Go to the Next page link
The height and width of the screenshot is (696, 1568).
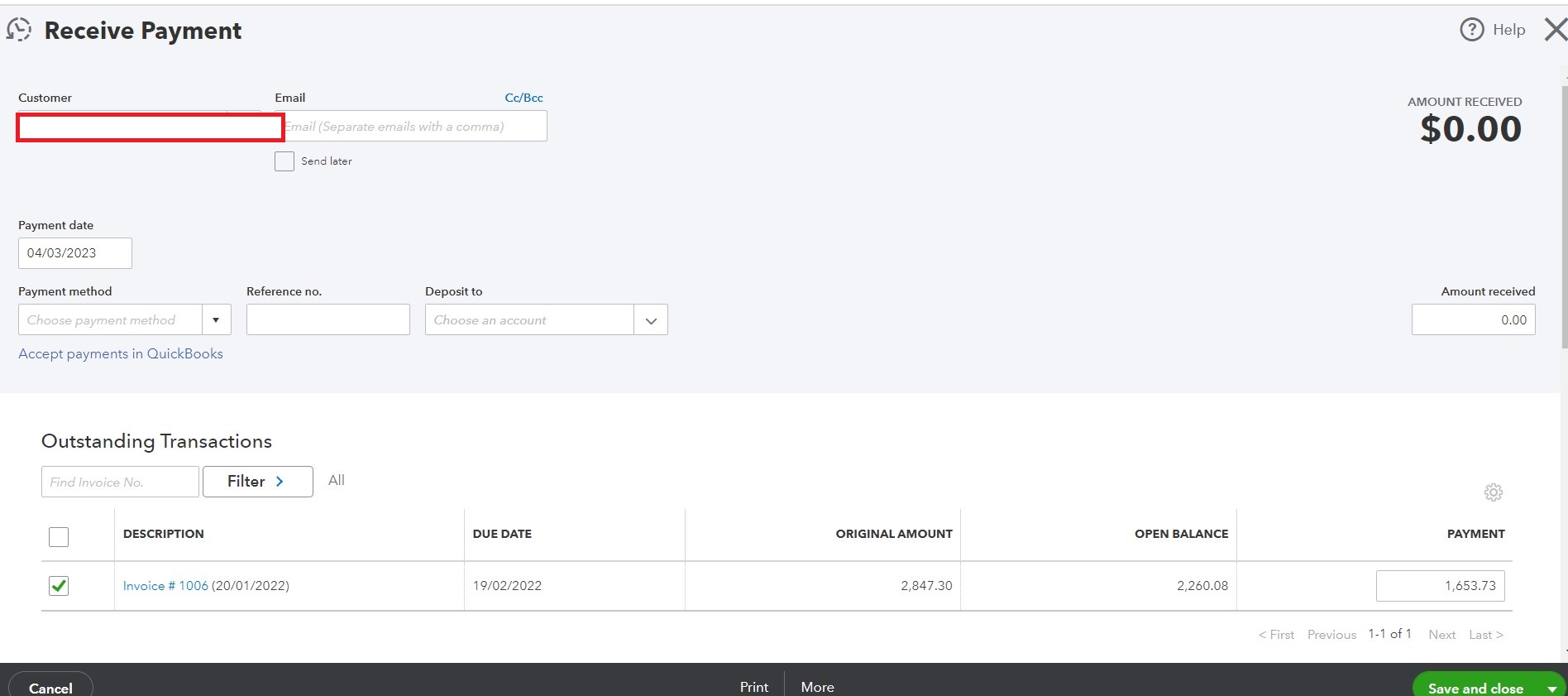click(1441, 635)
